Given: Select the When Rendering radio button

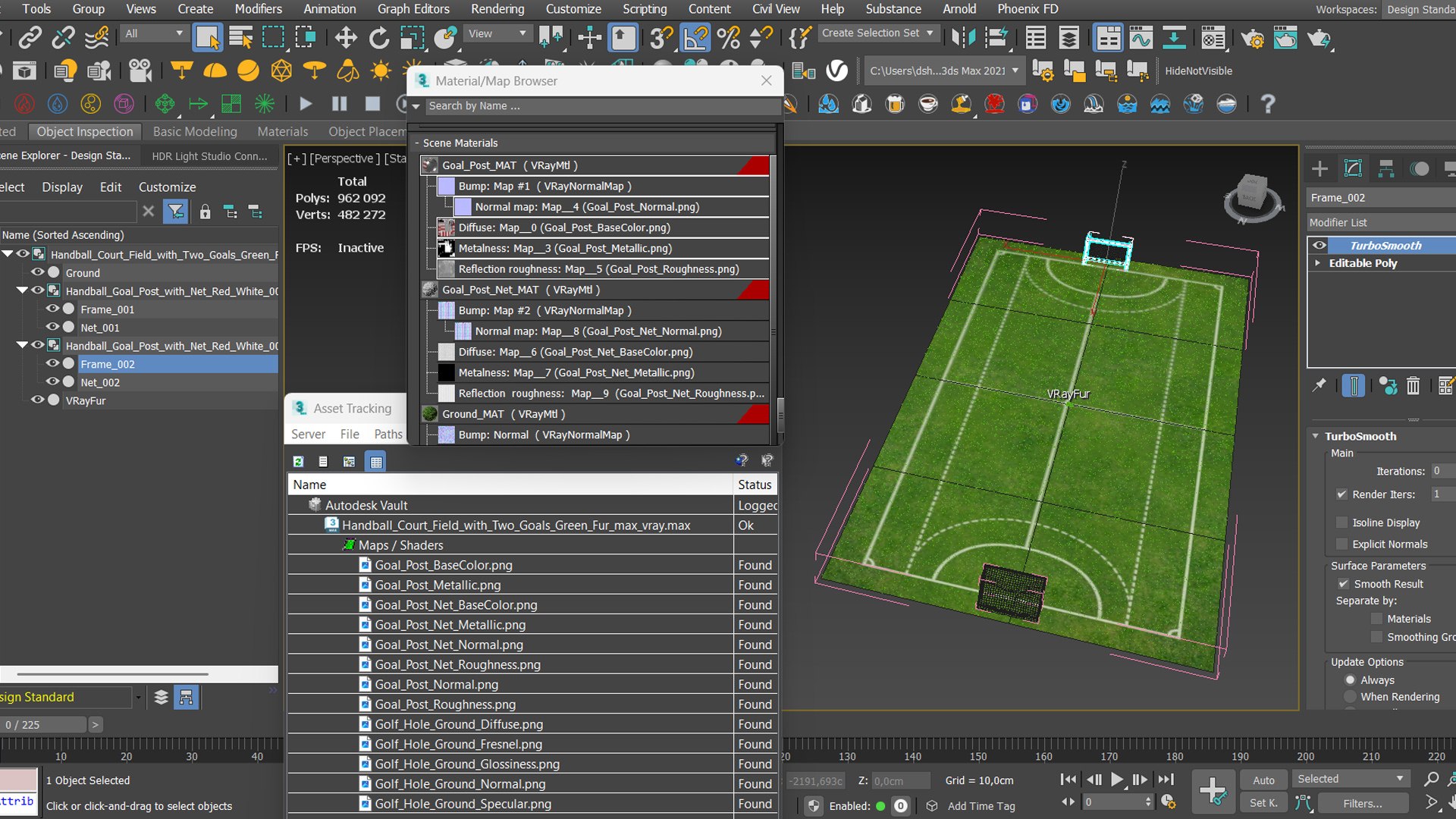Looking at the screenshot, I should tap(1350, 697).
